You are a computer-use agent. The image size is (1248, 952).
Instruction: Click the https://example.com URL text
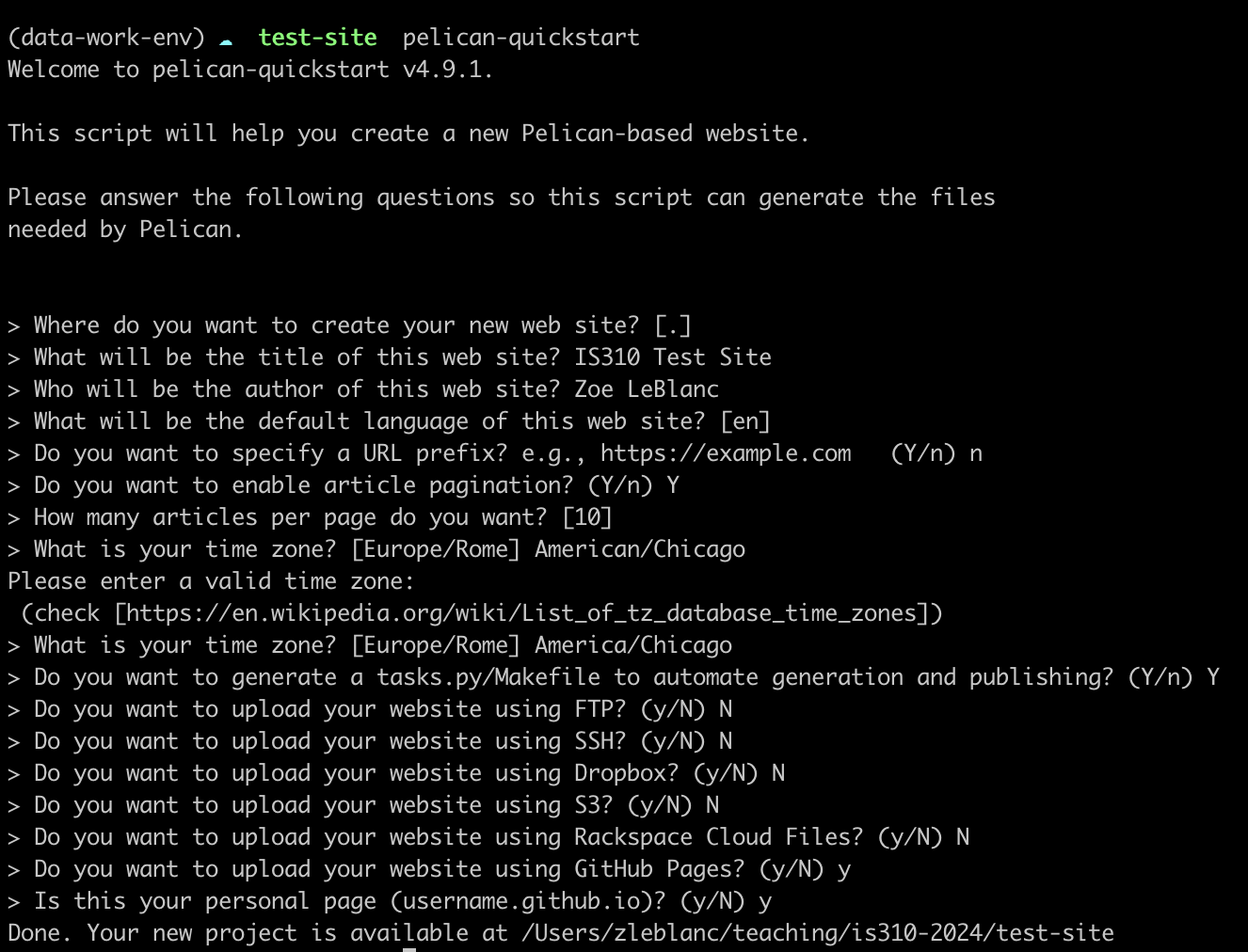click(726, 453)
